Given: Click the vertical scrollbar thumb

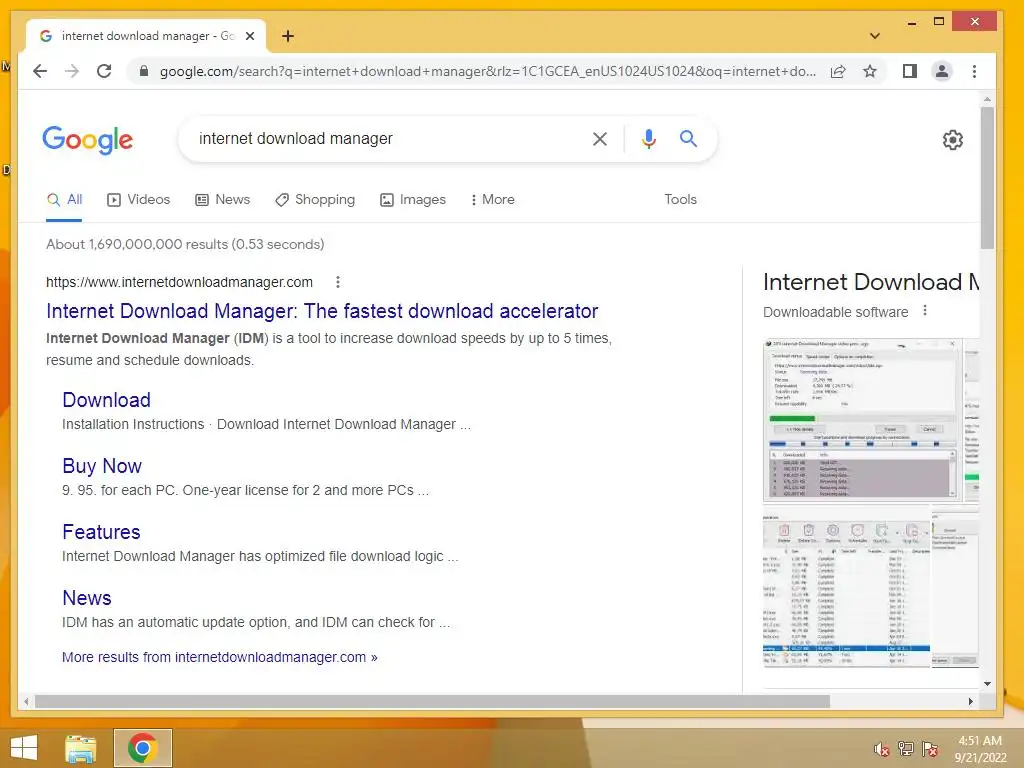Looking at the screenshot, I should tap(987, 178).
